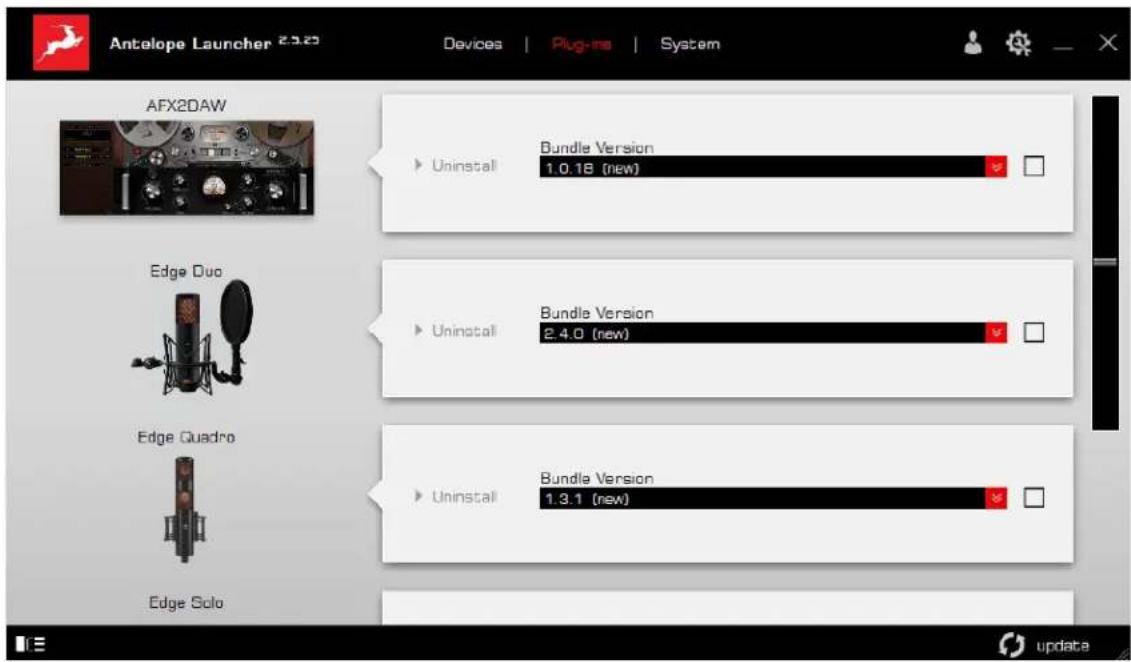Click the AFX2DAW label
The height and width of the screenshot is (662, 1131).
click(x=186, y=106)
